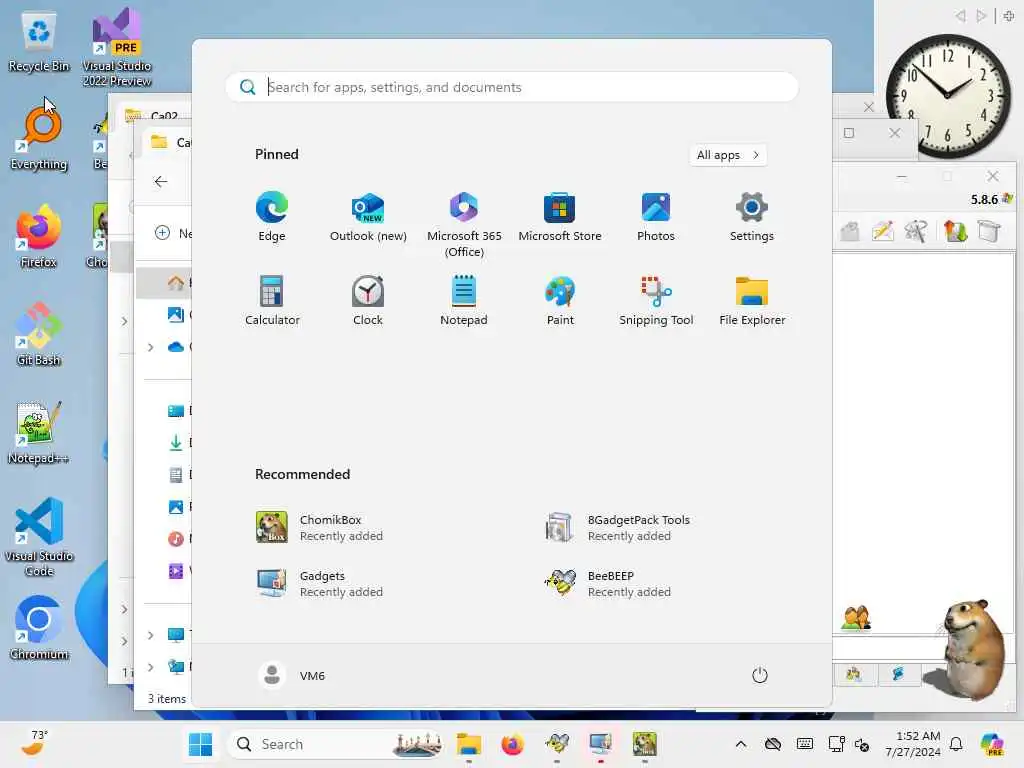Click the pencil edit icon in BeeBEEP toolbar
The width and height of the screenshot is (1024, 768).
[x=882, y=231]
